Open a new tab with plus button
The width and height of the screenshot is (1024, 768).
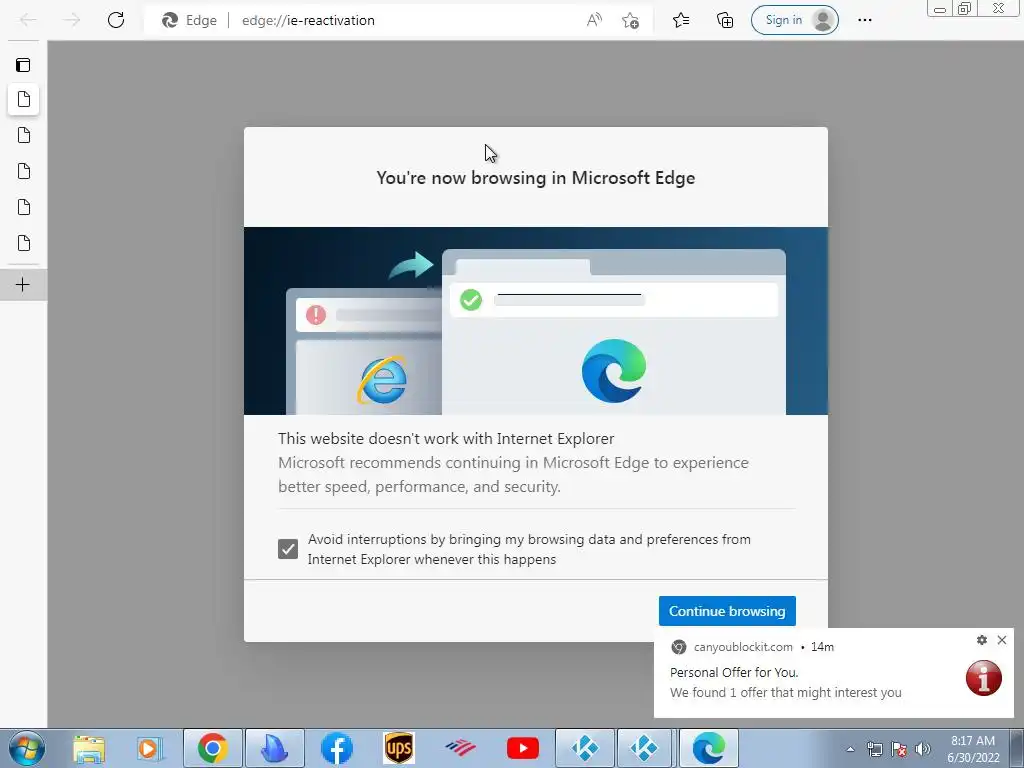pyautogui.click(x=23, y=285)
